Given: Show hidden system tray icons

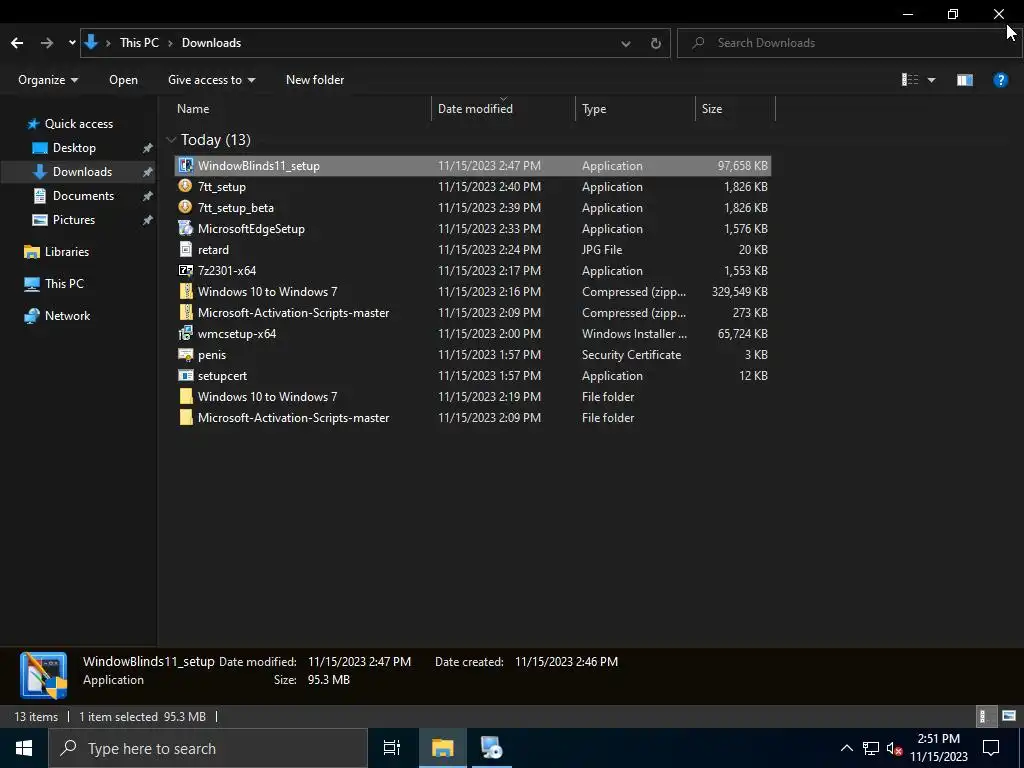Looking at the screenshot, I should [x=846, y=748].
